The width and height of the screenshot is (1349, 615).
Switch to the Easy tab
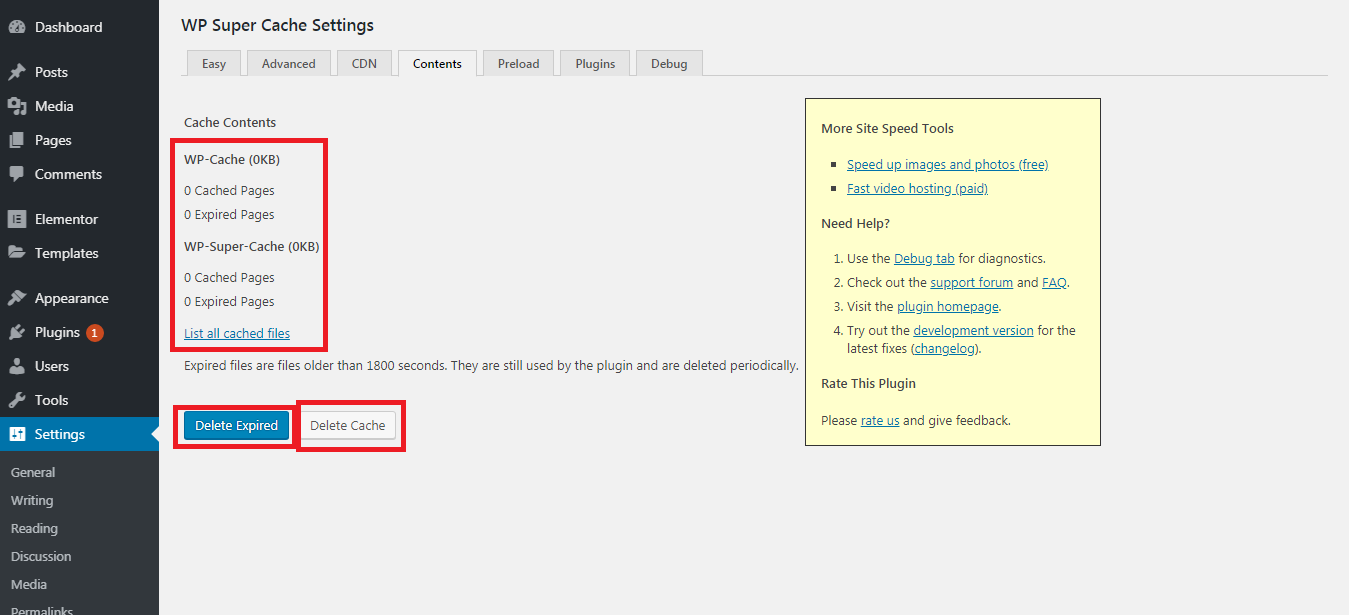[214, 63]
